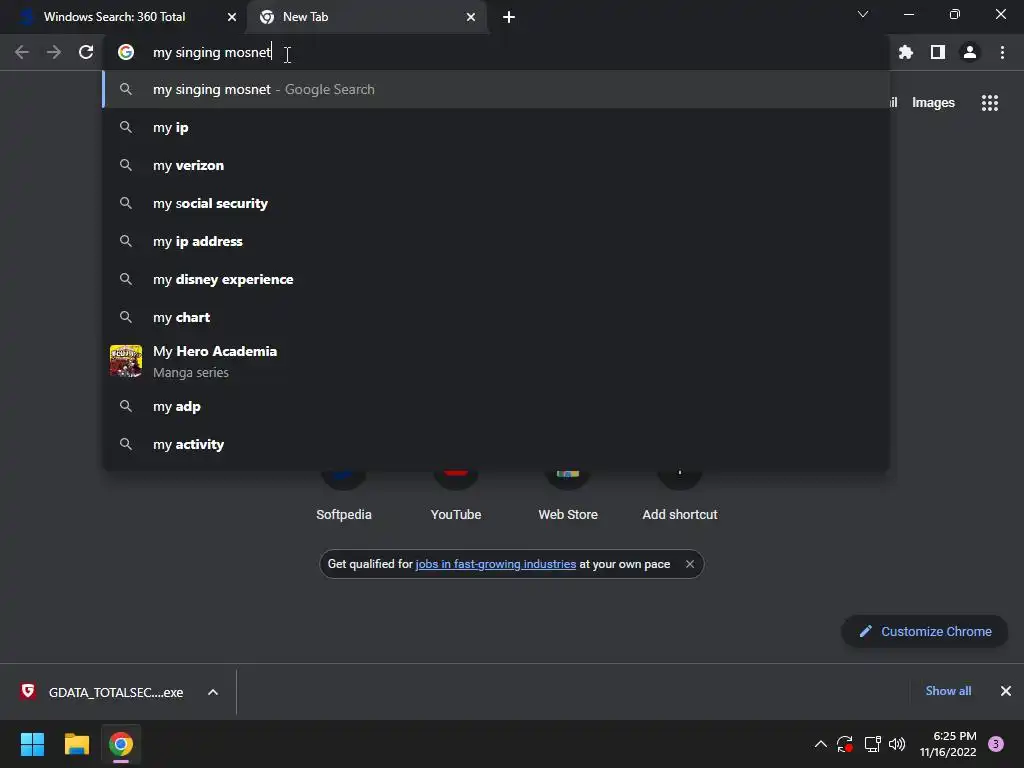Show hidden system tray icons
This screenshot has height=768, width=1024.
coord(821,744)
